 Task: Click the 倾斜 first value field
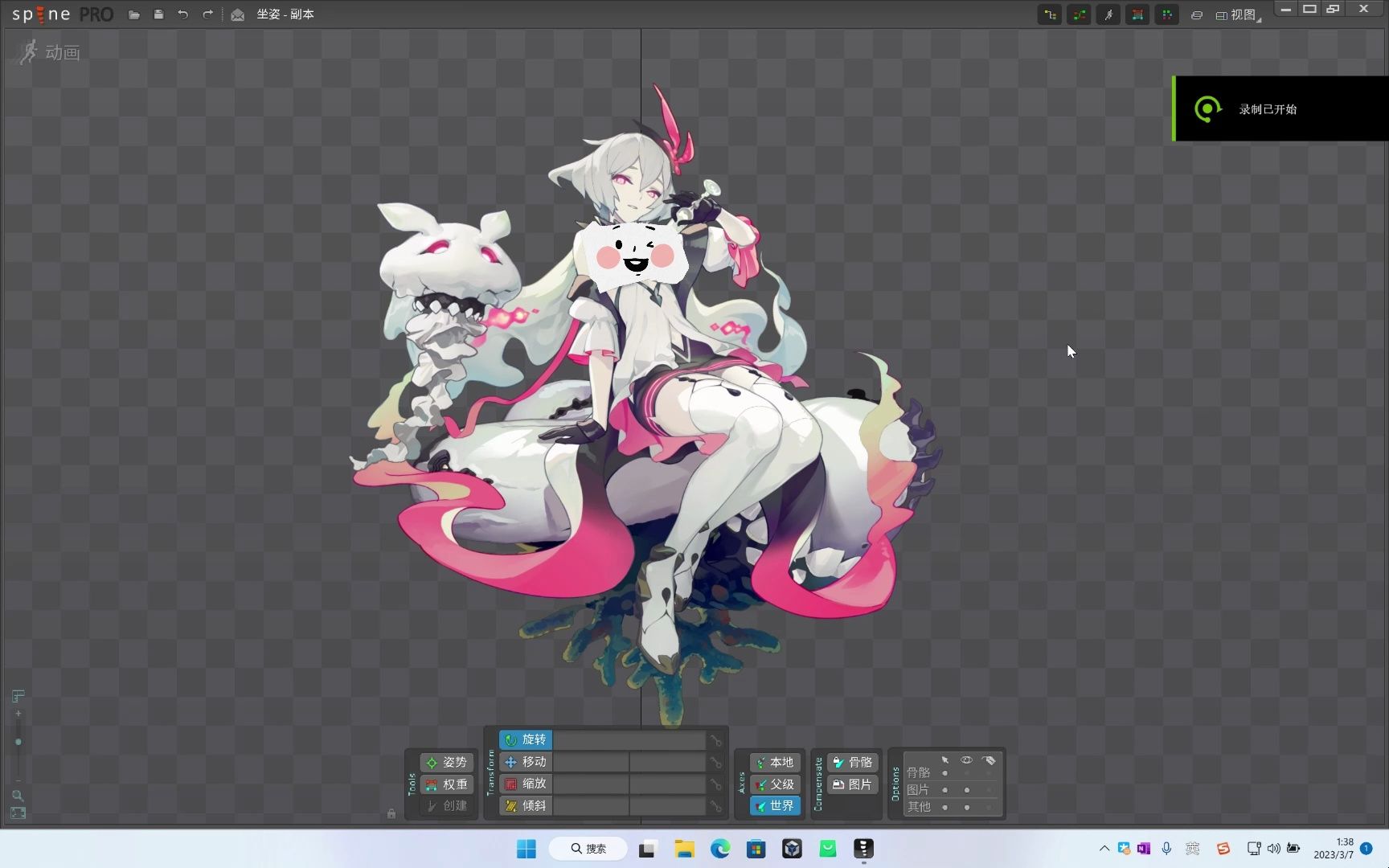pyautogui.click(x=591, y=805)
